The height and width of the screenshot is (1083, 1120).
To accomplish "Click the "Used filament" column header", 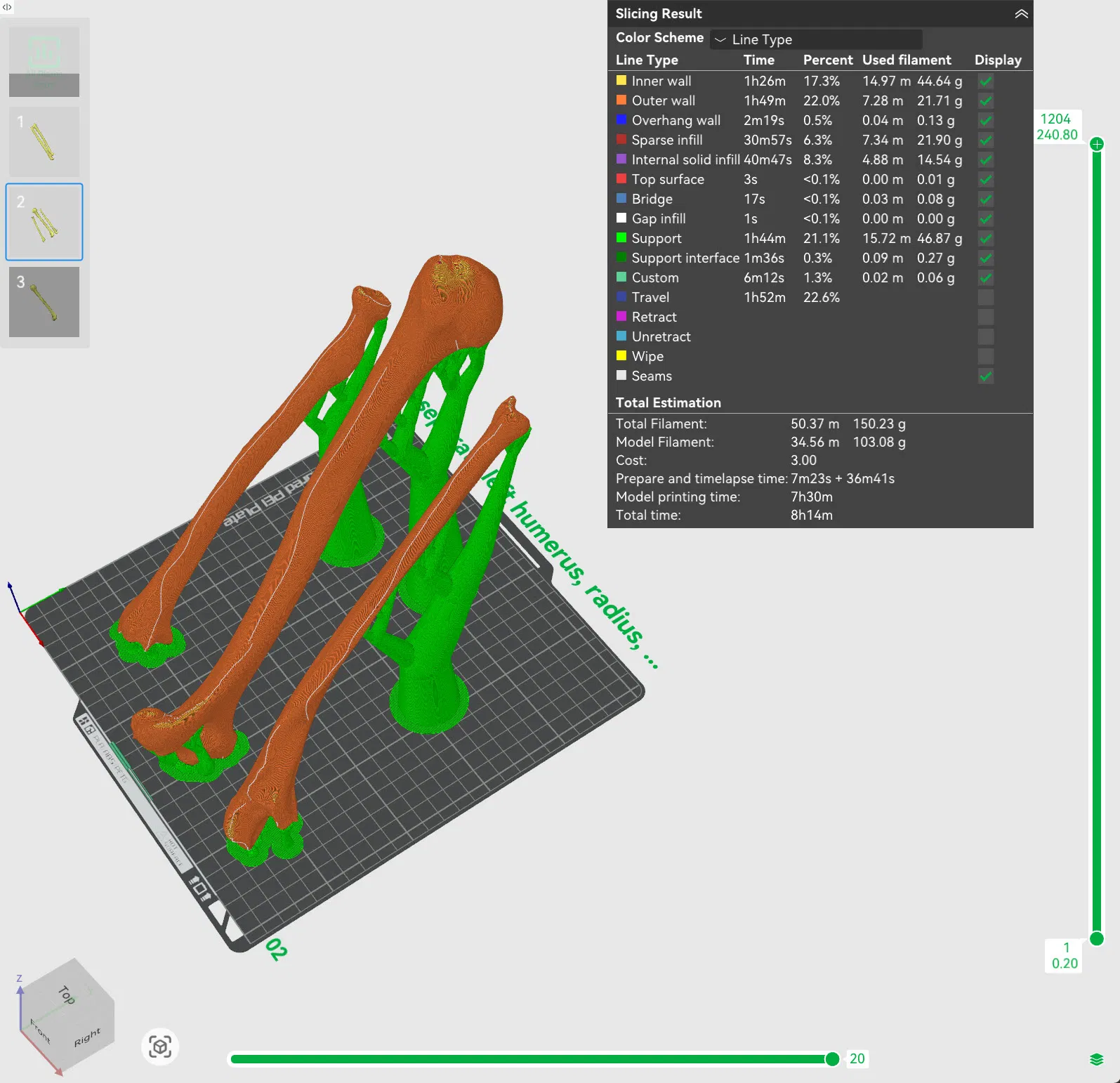I will [x=907, y=60].
